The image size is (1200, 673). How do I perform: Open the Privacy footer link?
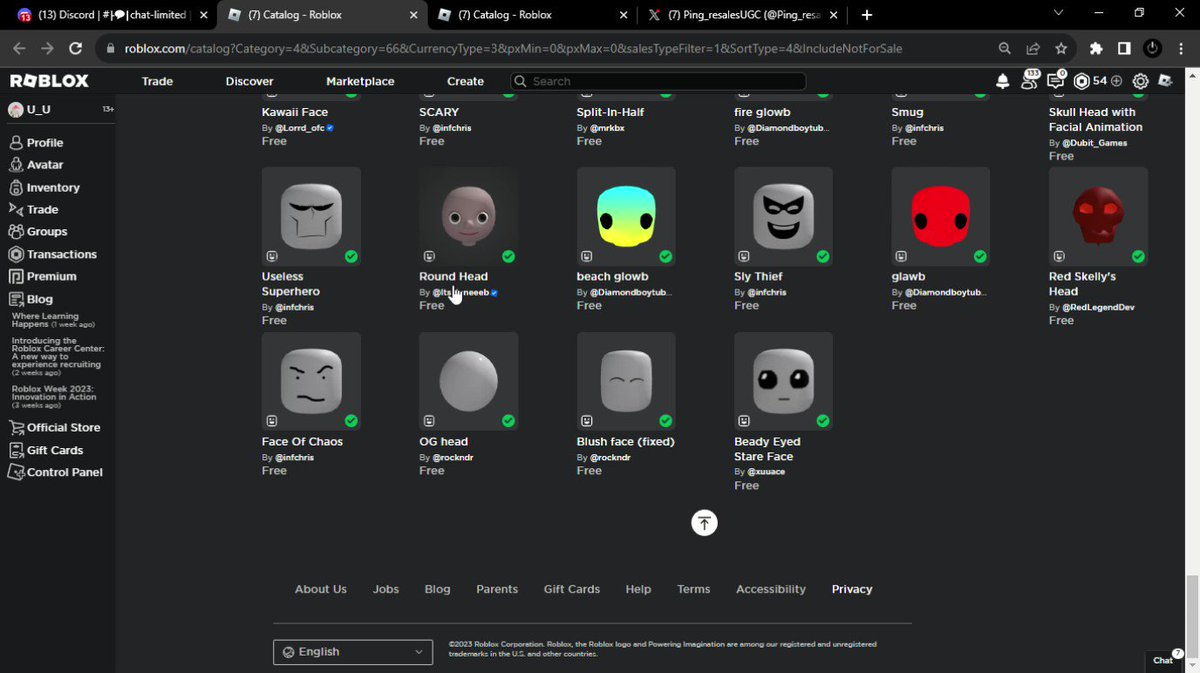(852, 589)
